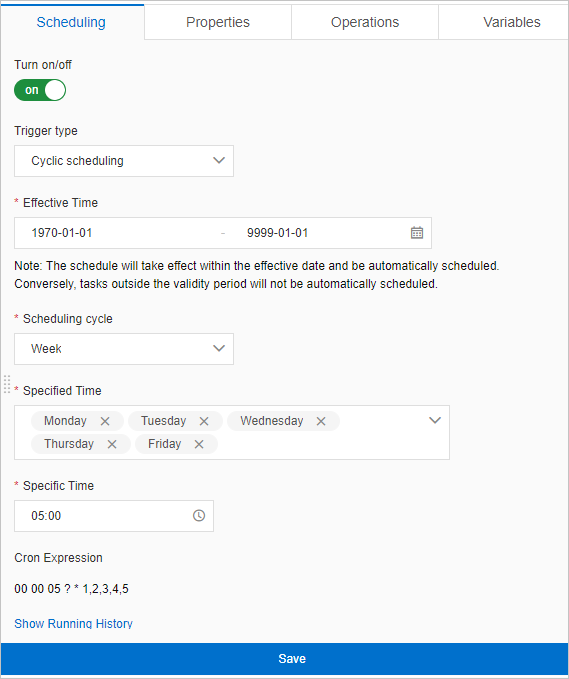This screenshot has height=679, width=569.
Task: Switch to the Properties tab
Action: point(218,22)
